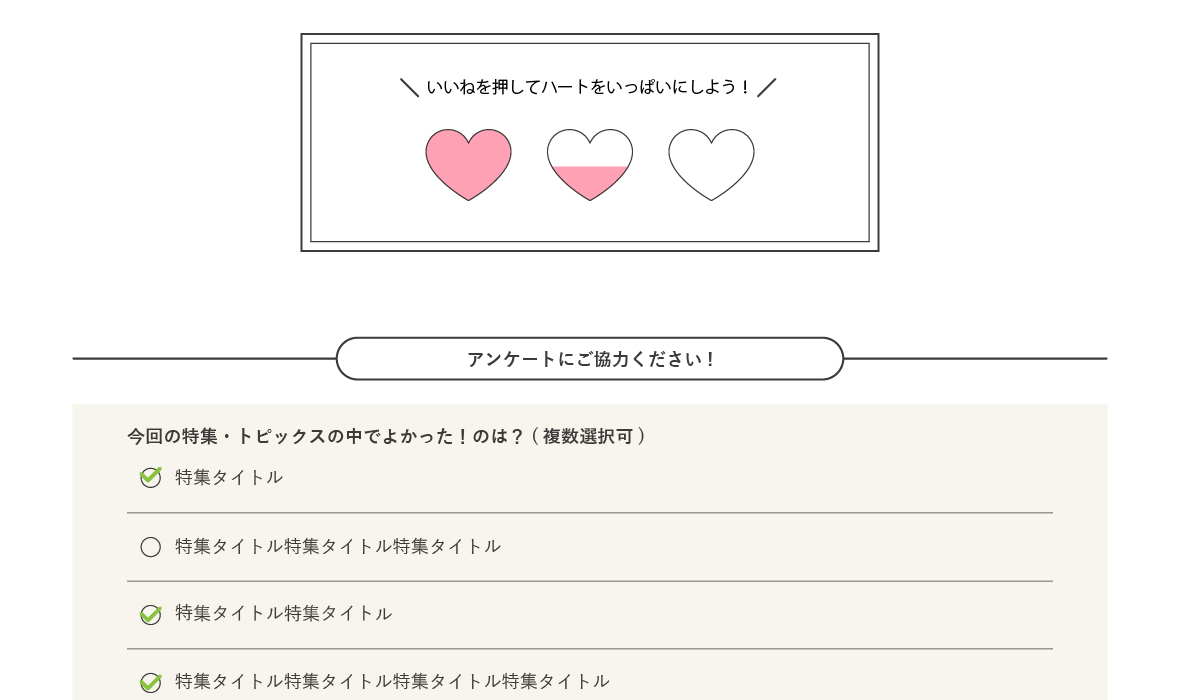Image resolution: width=1180 pixels, height=700 pixels.
Task: Uncheck the third option's green checkmark
Action: (x=151, y=614)
